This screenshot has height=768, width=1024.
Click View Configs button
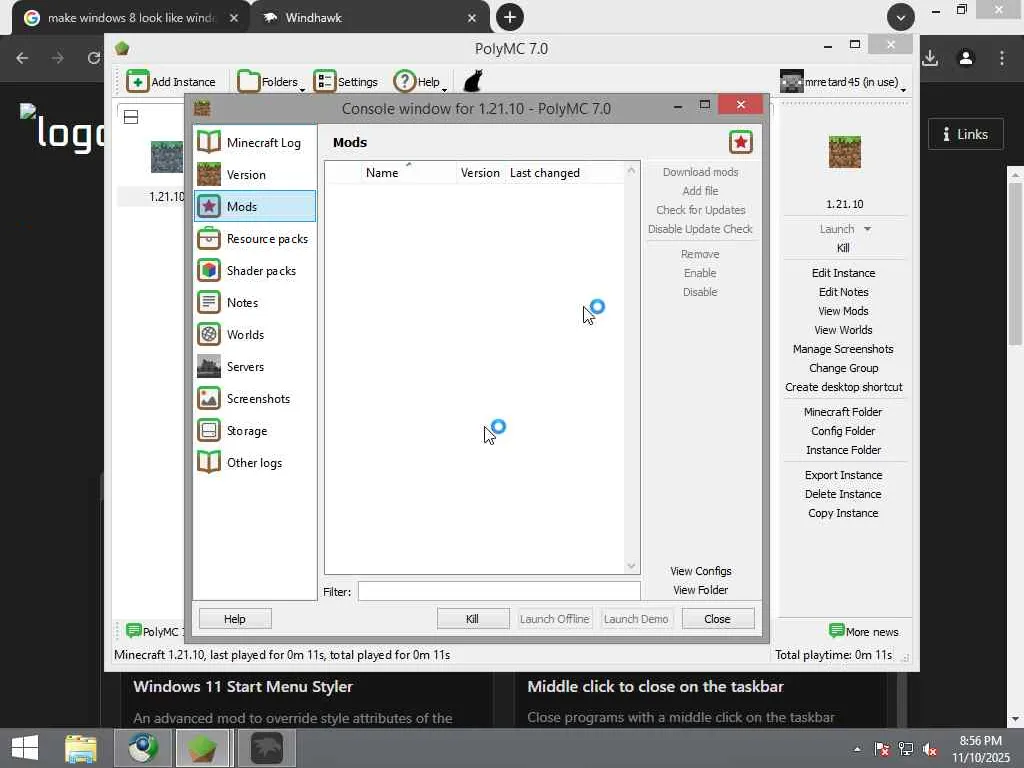pos(701,571)
